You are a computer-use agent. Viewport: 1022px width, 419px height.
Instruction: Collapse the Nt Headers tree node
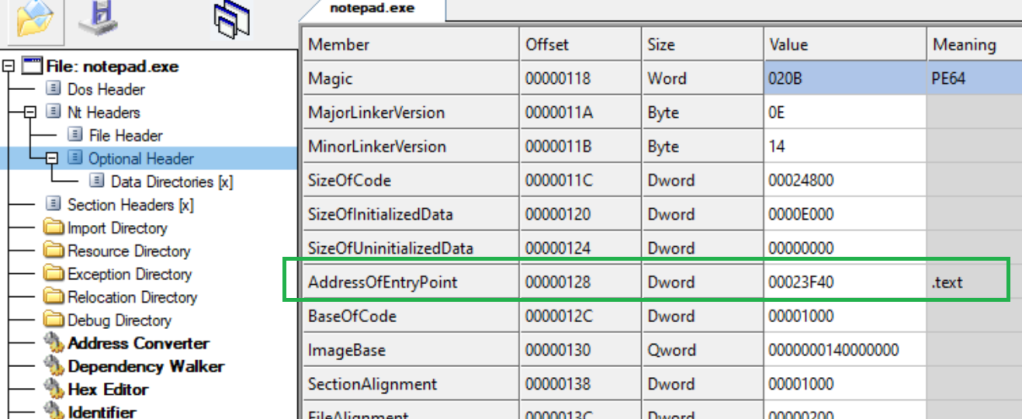pyautogui.click(x=30, y=113)
